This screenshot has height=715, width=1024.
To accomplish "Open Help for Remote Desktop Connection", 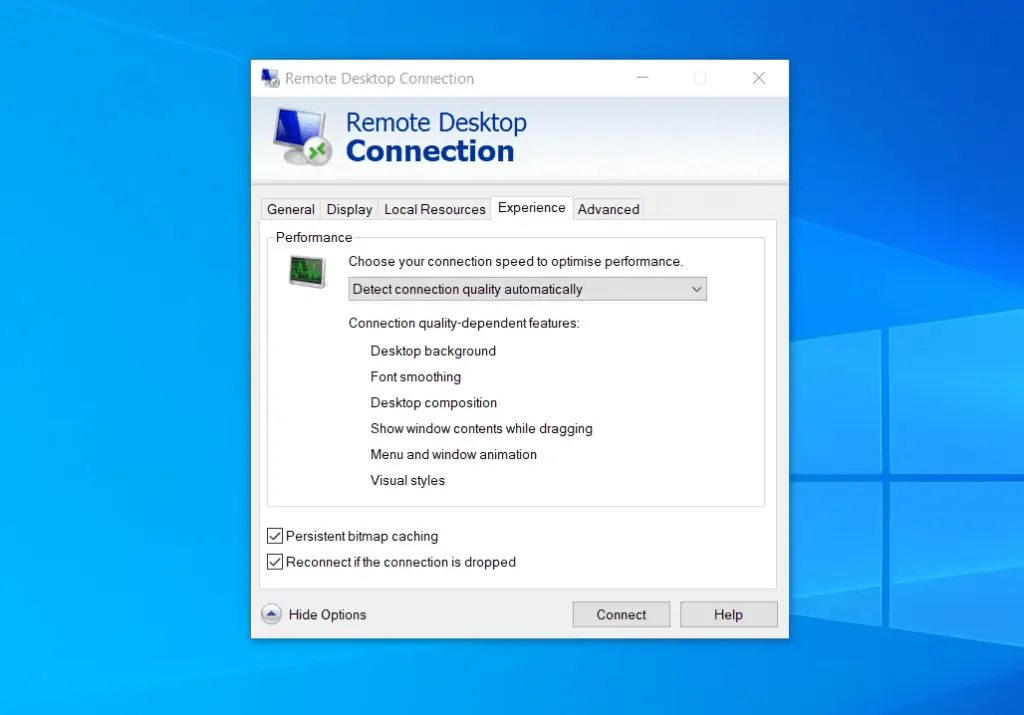I will (728, 614).
